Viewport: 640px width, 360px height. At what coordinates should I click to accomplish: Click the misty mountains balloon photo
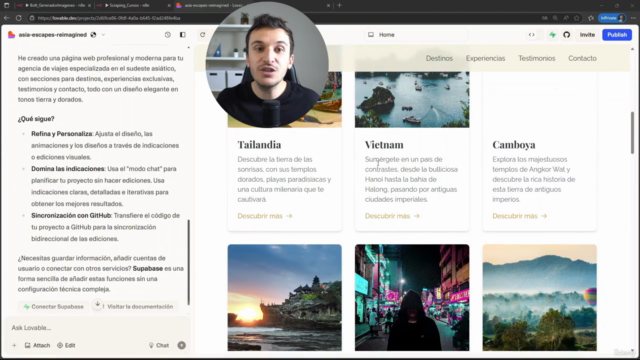(539, 298)
